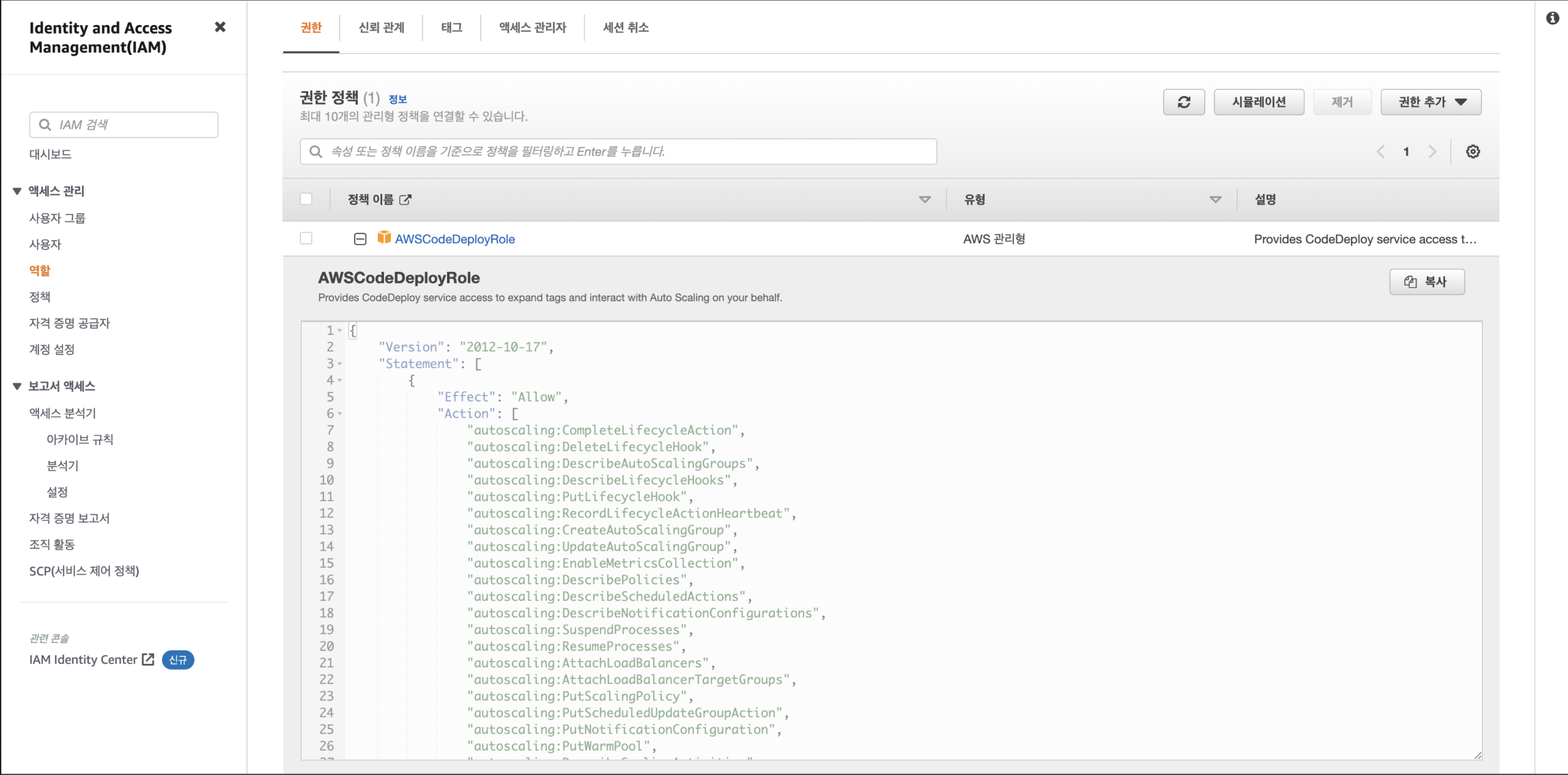
Task: Switch to the 신뢰 관계 tab
Action: pos(382,28)
